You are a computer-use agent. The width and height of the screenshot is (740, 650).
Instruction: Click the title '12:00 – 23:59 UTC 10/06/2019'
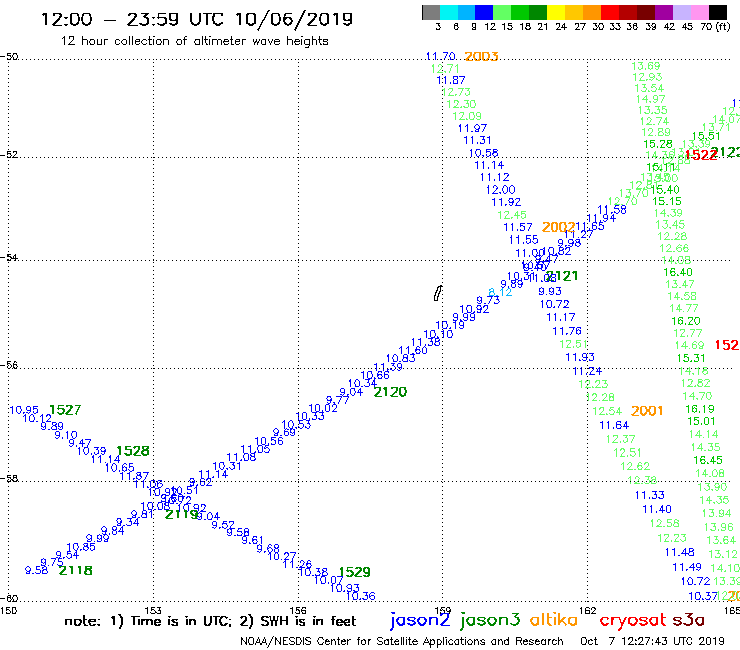[x=197, y=19]
